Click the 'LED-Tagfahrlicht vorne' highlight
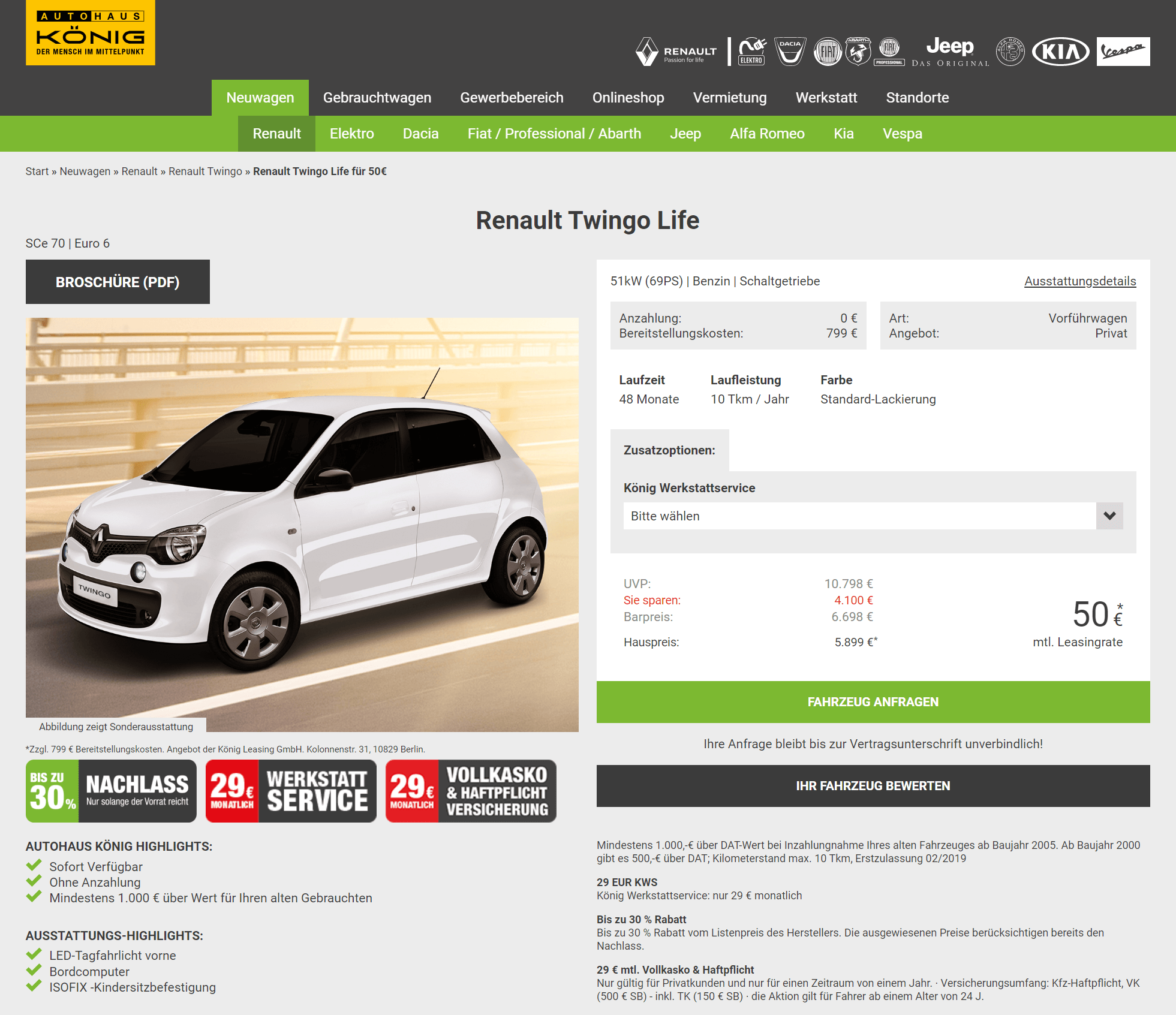 (113, 956)
